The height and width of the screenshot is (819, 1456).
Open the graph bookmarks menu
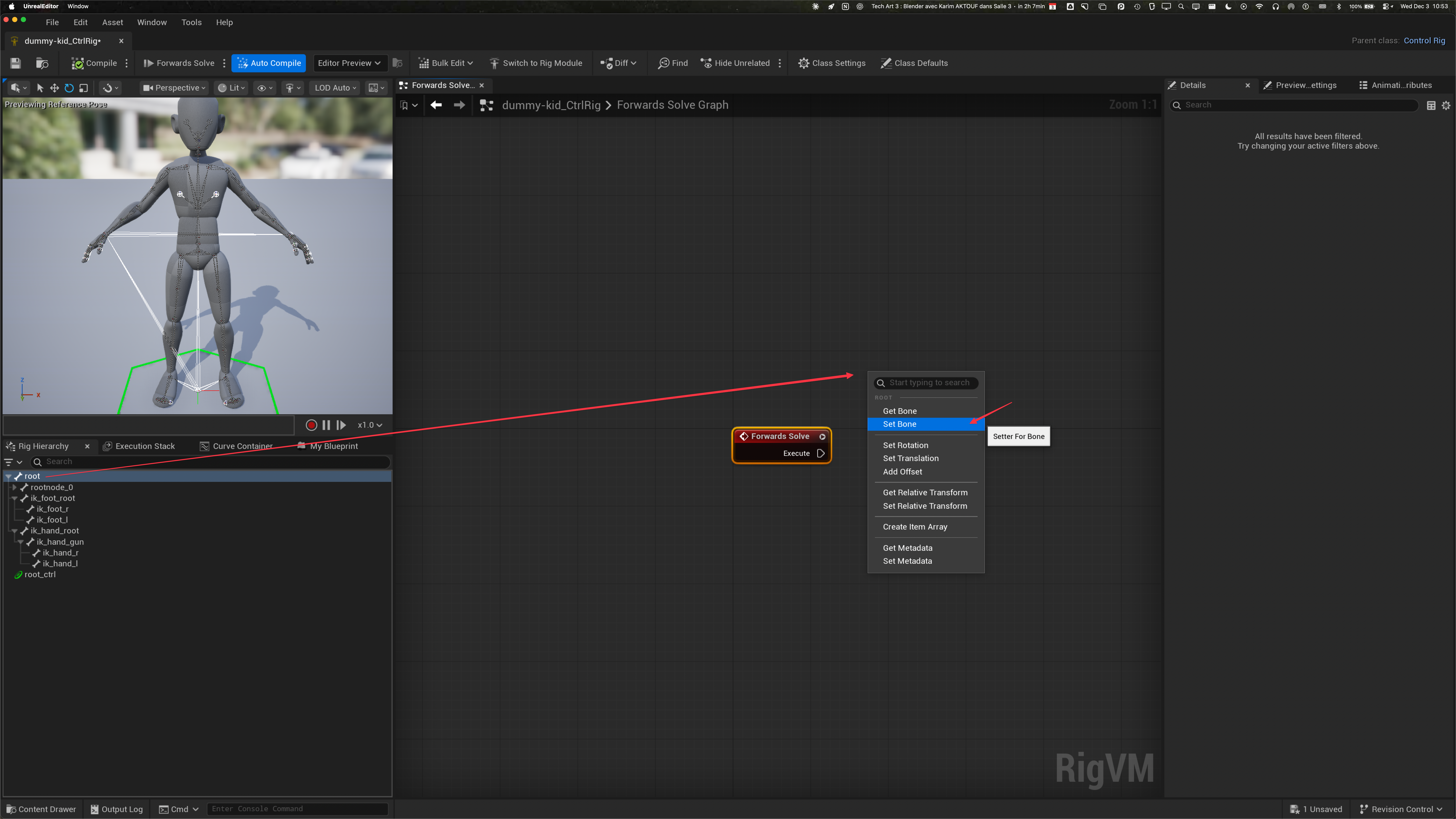409,105
